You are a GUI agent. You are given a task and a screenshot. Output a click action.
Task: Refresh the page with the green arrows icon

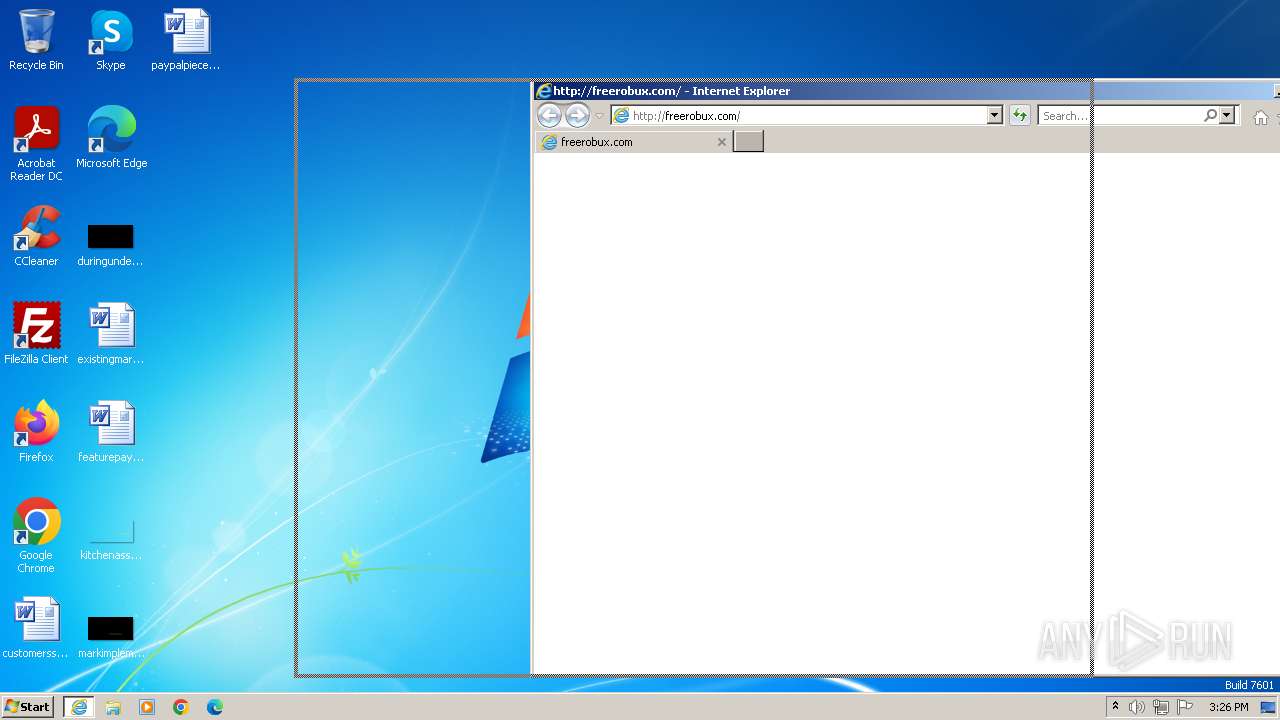[x=1019, y=116]
